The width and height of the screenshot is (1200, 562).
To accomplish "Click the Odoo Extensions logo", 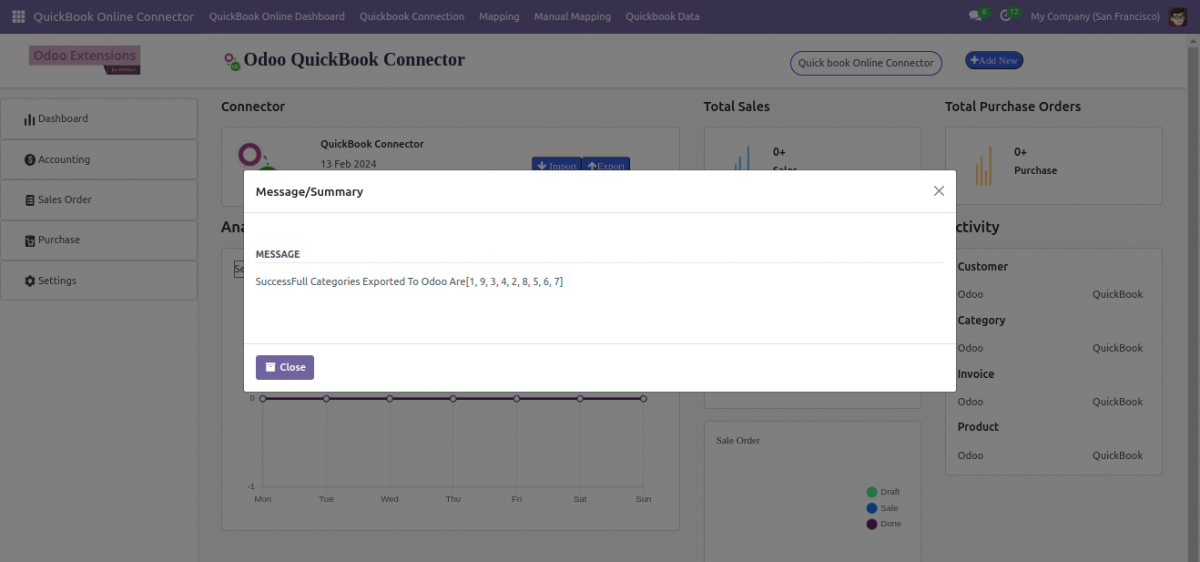I will click(85, 59).
